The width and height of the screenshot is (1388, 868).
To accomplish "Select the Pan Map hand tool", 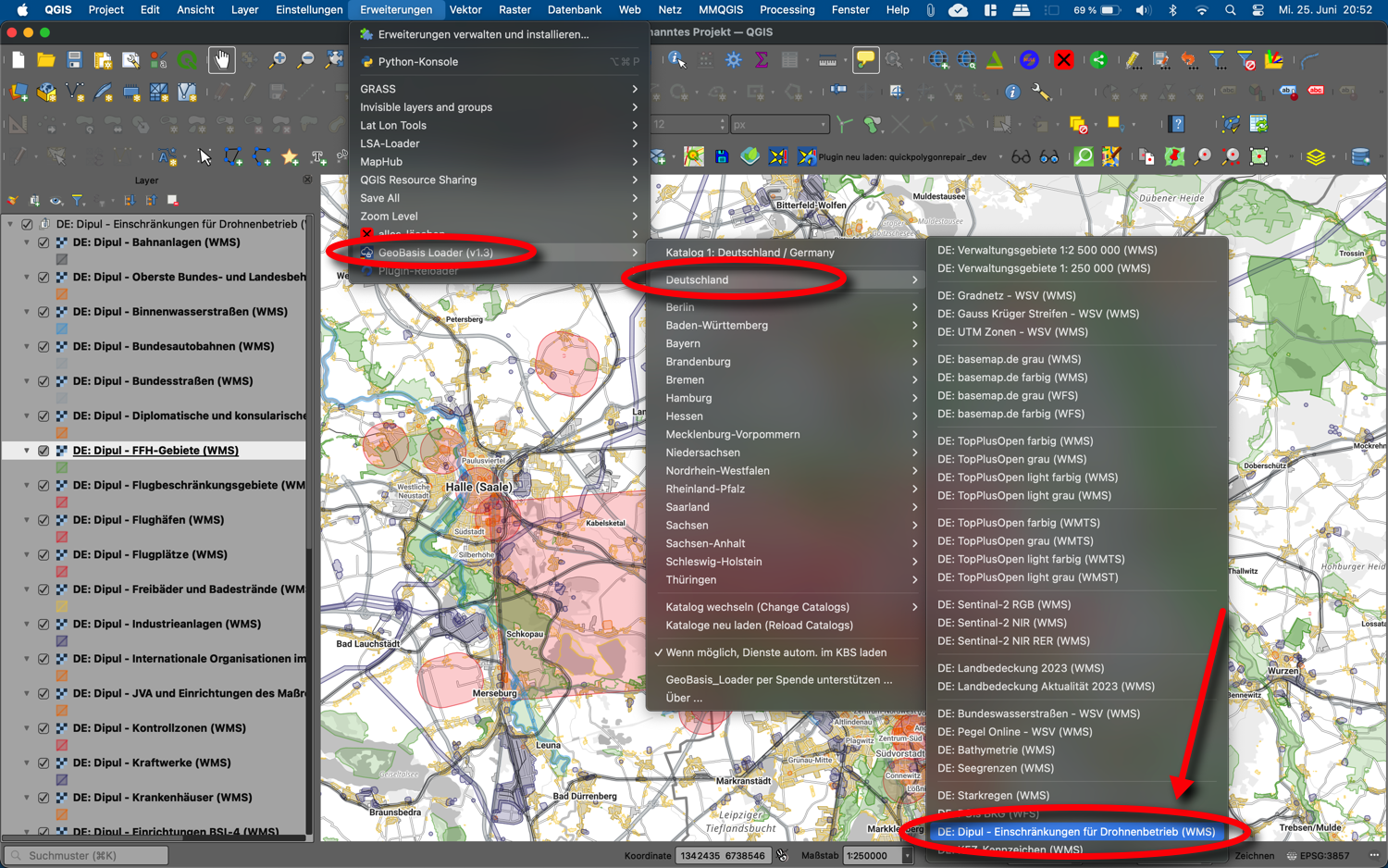I will point(221,60).
